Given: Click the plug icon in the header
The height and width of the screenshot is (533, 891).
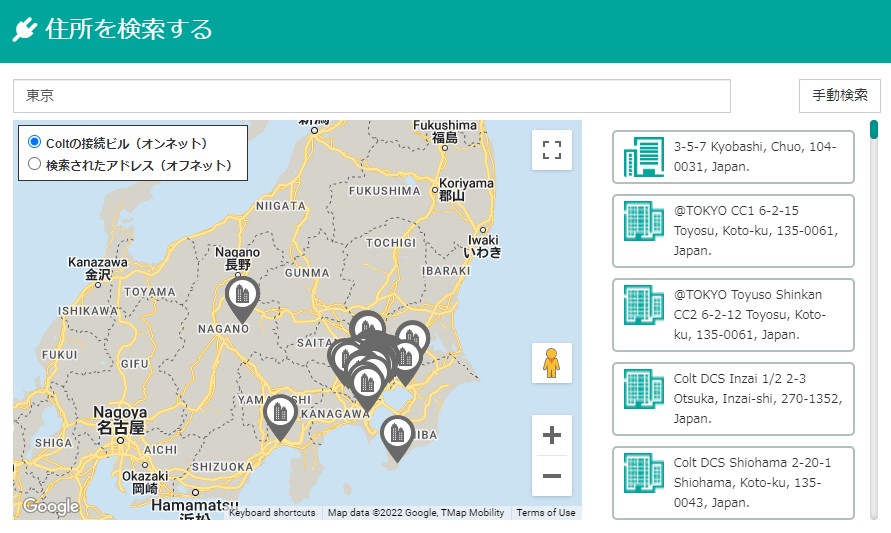Looking at the screenshot, I should (x=24, y=30).
